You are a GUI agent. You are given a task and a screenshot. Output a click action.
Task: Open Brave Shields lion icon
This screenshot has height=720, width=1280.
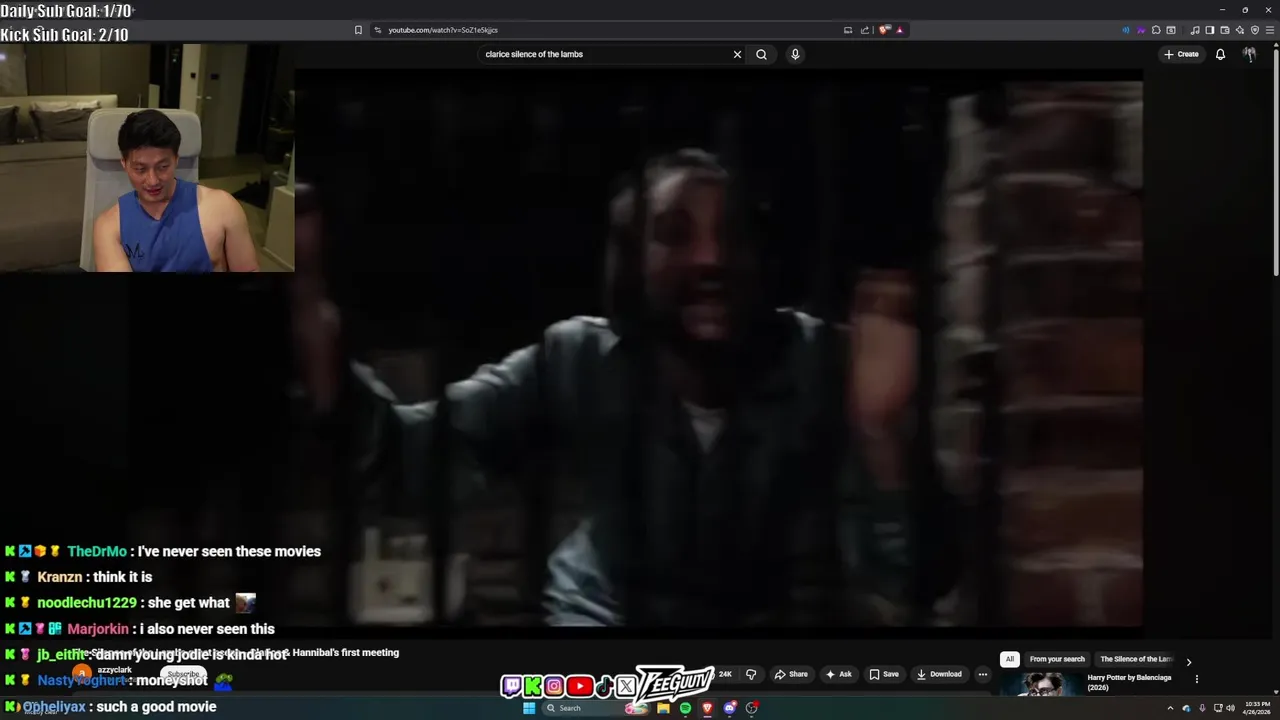[x=884, y=30]
